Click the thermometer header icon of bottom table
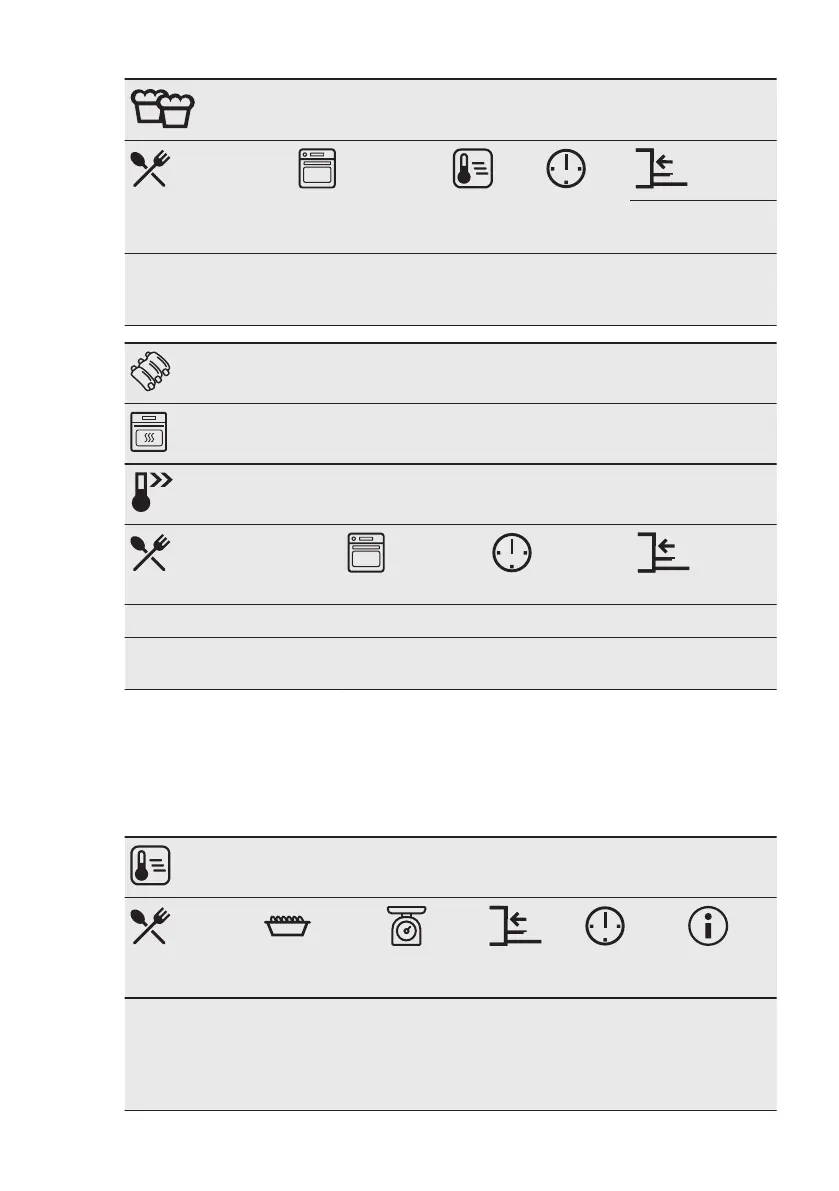The height and width of the screenshot is (1191, 839). [x=150, y=866]
